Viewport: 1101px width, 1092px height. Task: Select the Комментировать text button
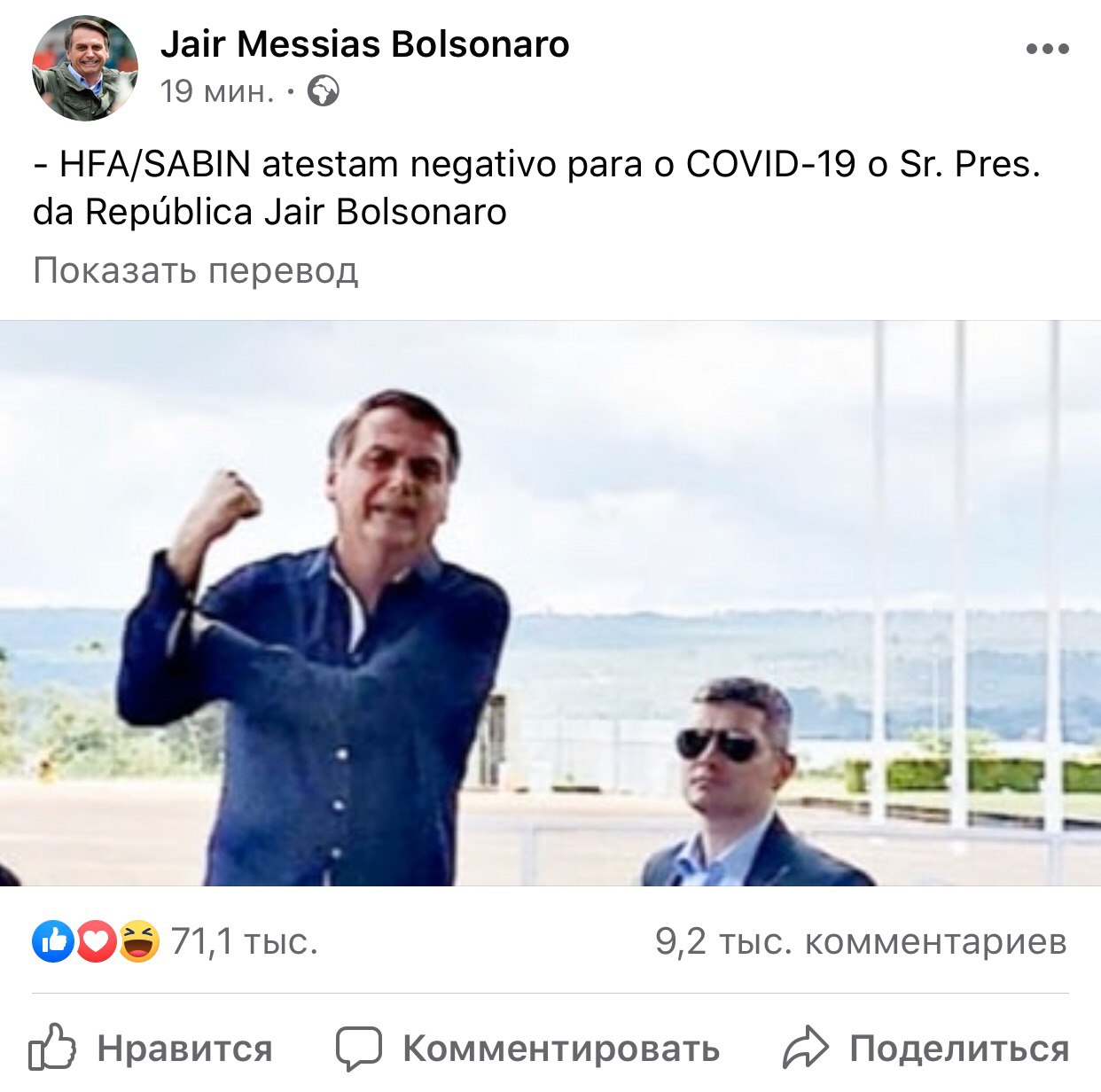pos(561,1049)
